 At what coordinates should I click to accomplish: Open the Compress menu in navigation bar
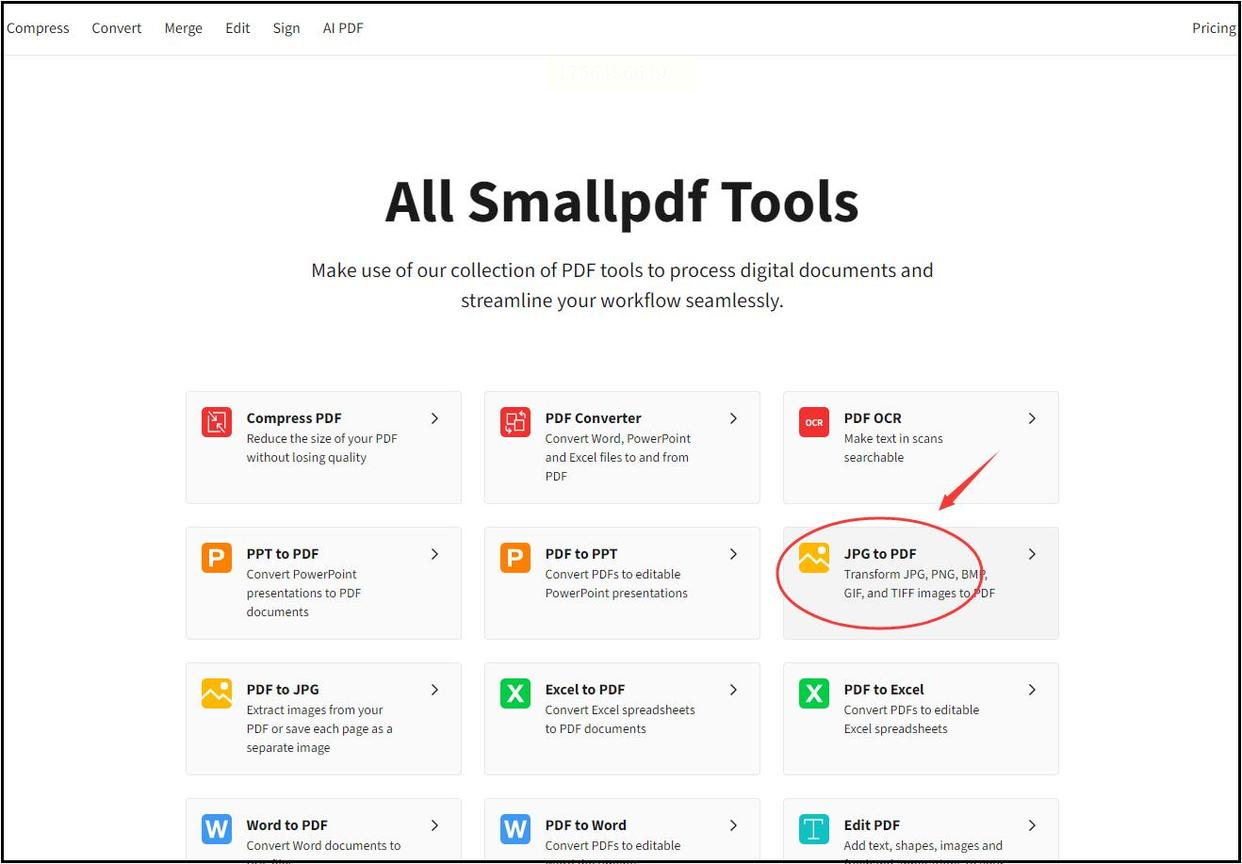point(38,28)
